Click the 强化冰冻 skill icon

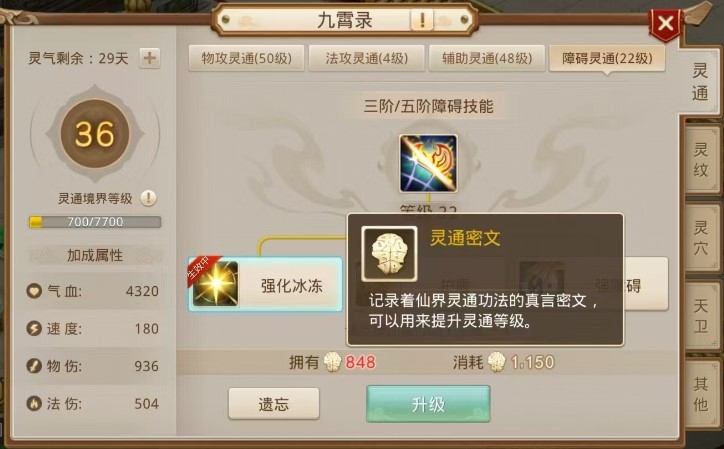coord(215,284)
